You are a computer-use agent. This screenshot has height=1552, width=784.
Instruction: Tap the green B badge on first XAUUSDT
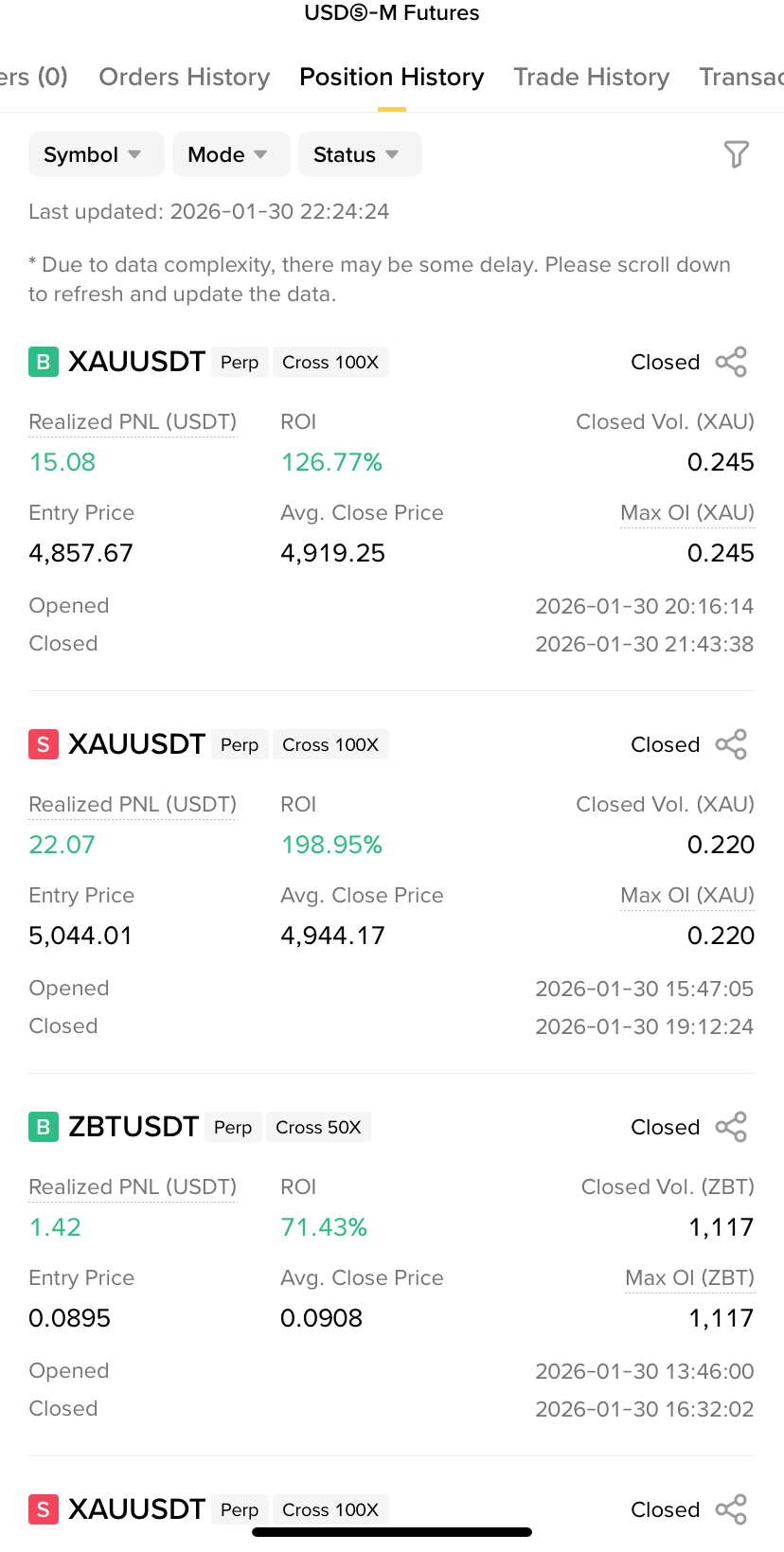(x=44, y=362)
